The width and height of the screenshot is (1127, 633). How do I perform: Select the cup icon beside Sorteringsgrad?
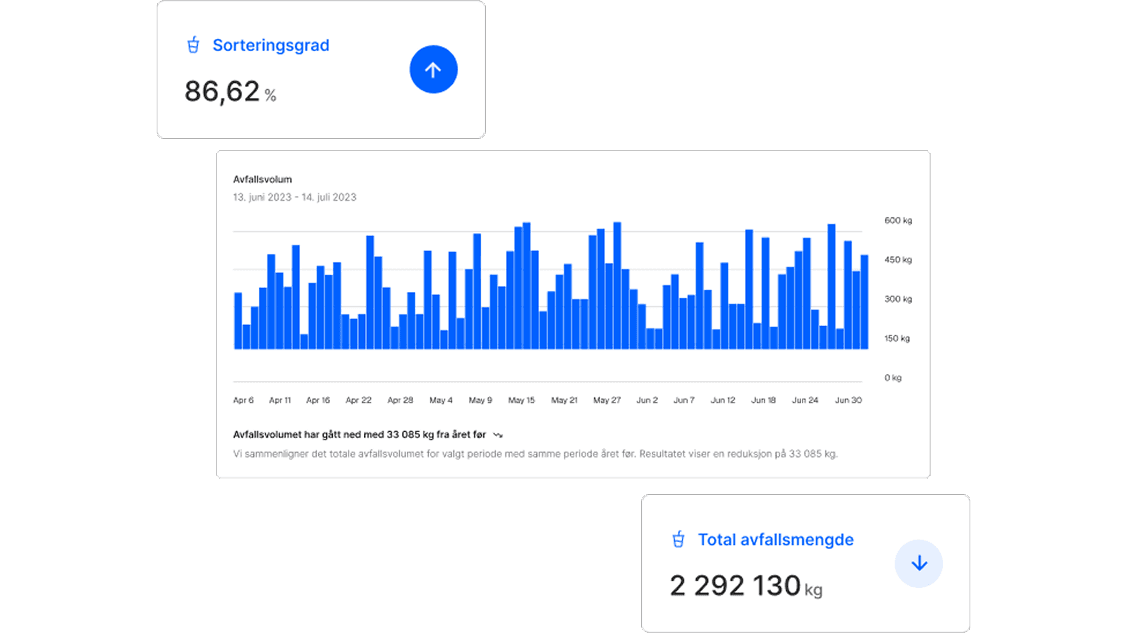point(194,45)
